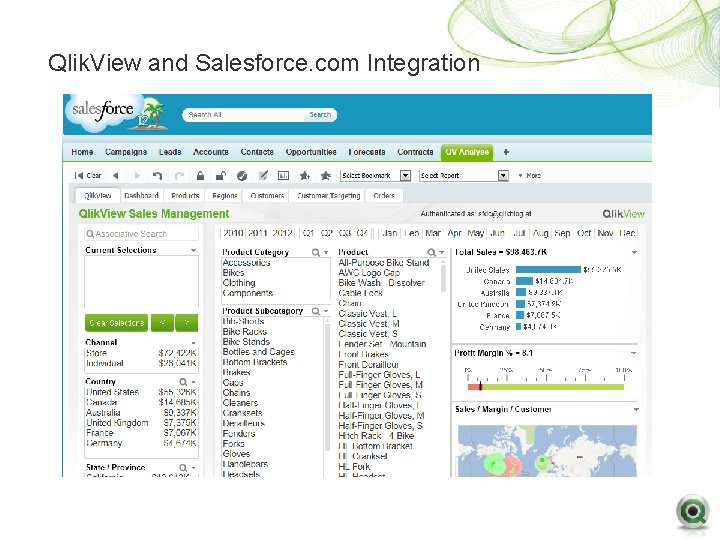720x540 pixels.
Task: Open the Current Selections circle icon
Action: 242,175
